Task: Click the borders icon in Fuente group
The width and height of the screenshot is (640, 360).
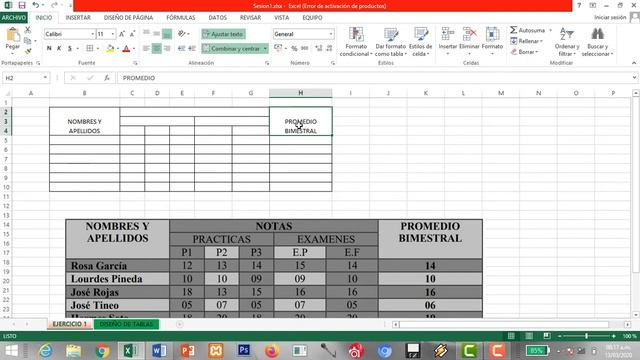Action: (90, 49)
